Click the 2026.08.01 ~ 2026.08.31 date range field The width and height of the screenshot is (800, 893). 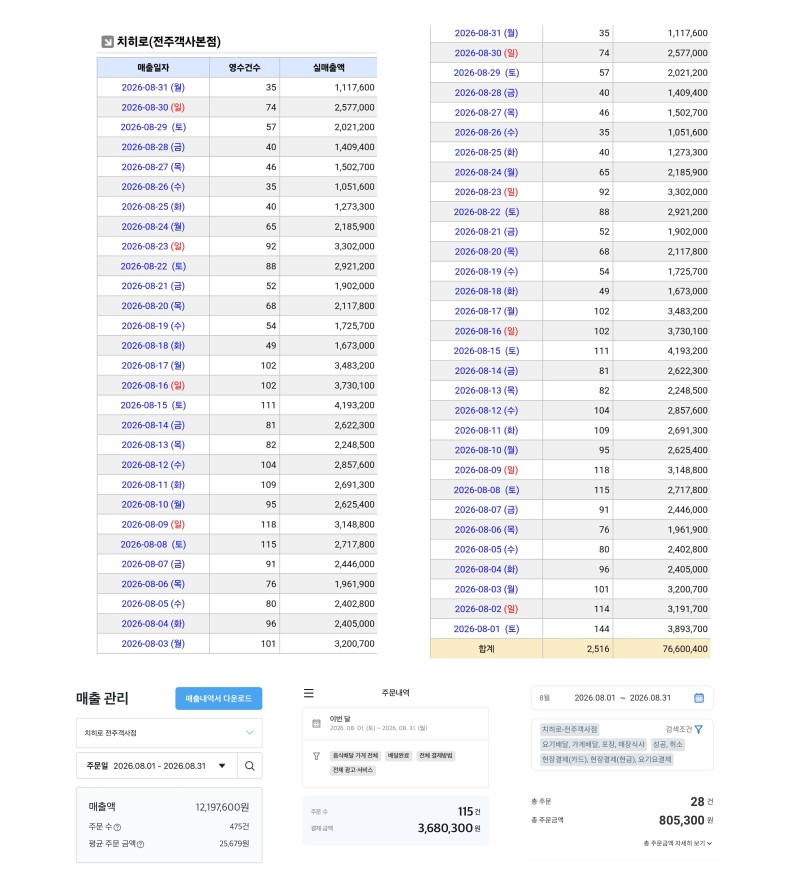coord(622,698)
